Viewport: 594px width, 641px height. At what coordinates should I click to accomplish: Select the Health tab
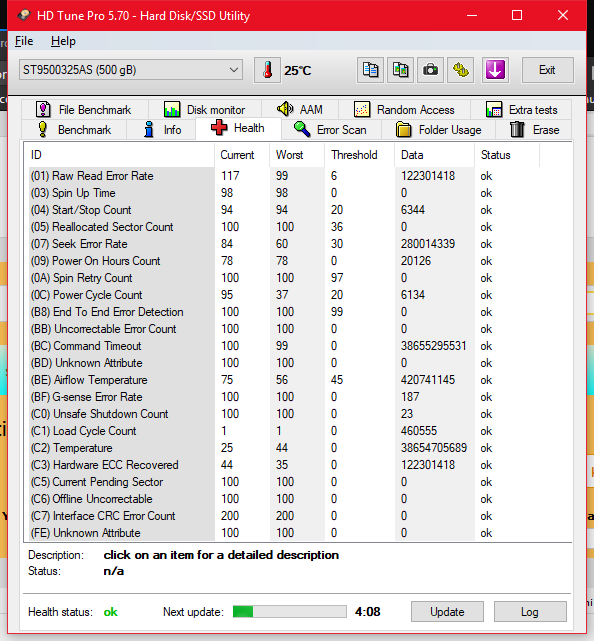tap(238, 128)
